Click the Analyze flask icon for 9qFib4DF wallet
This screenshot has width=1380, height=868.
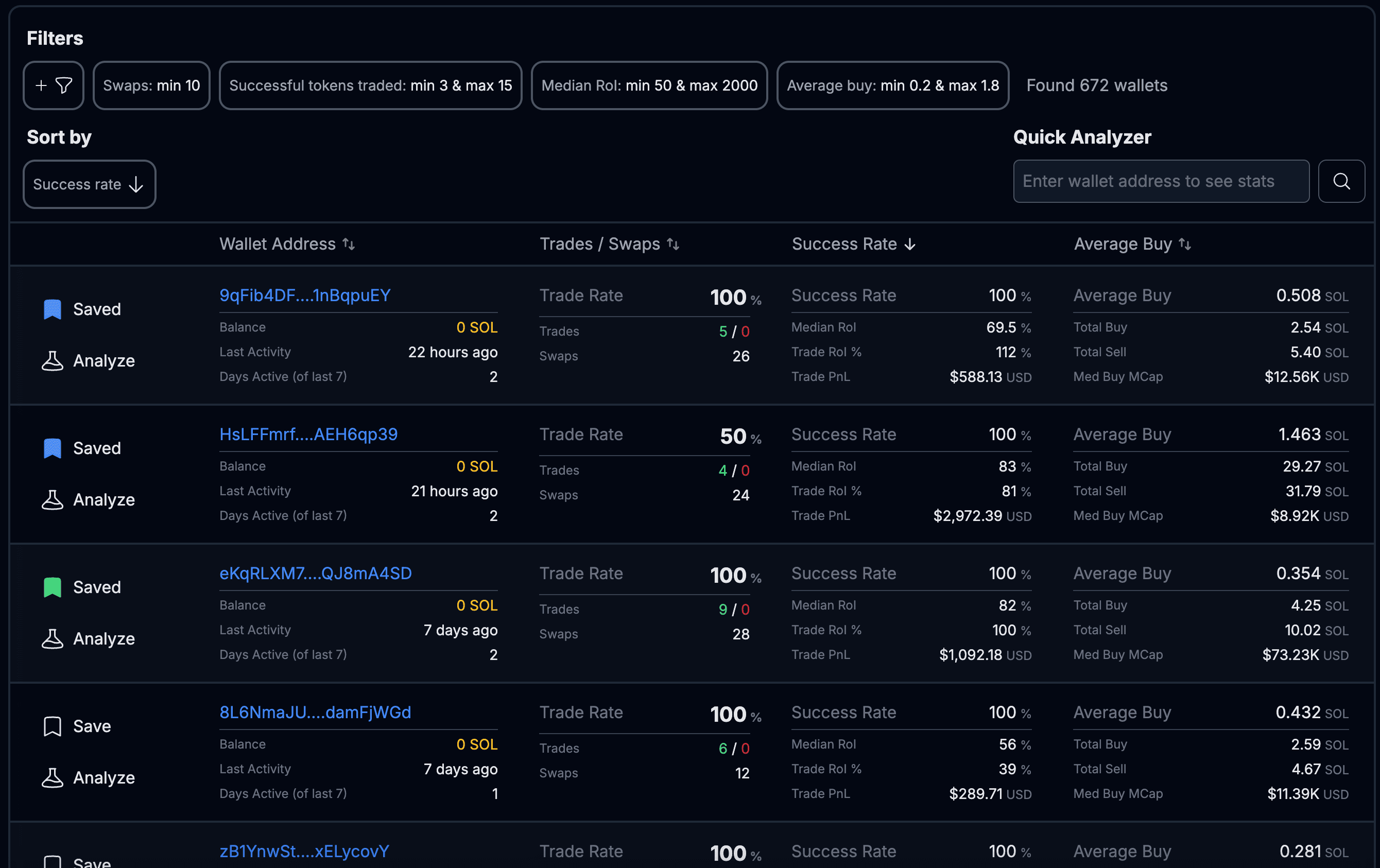(53, 361)
